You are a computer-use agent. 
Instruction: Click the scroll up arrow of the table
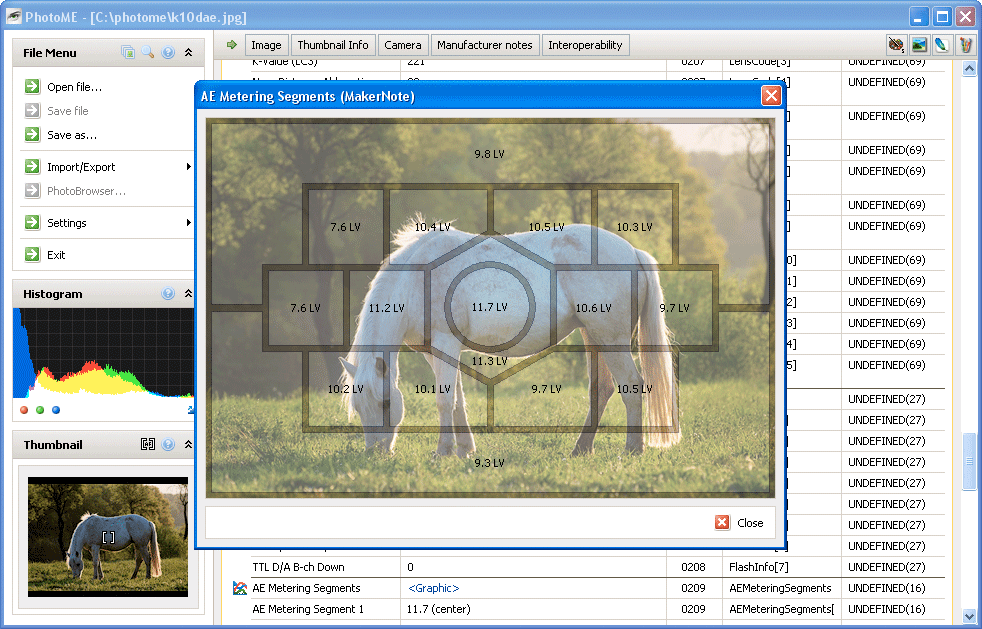click(x=969, y=68)
